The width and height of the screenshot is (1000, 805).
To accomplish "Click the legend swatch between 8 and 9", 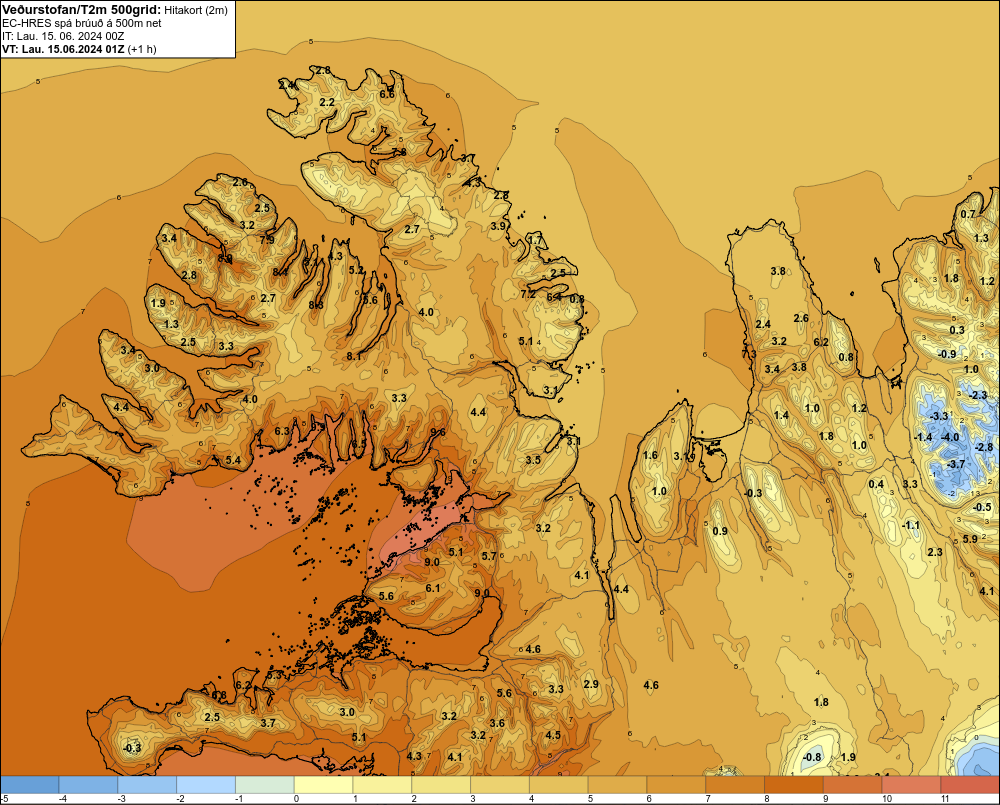I will click(x=794, y=785).
